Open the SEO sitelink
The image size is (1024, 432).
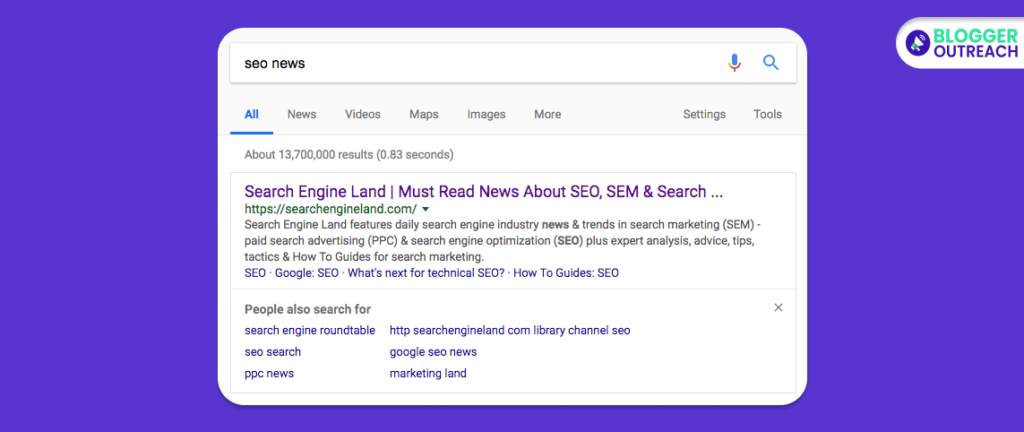[x=255, y=273]
